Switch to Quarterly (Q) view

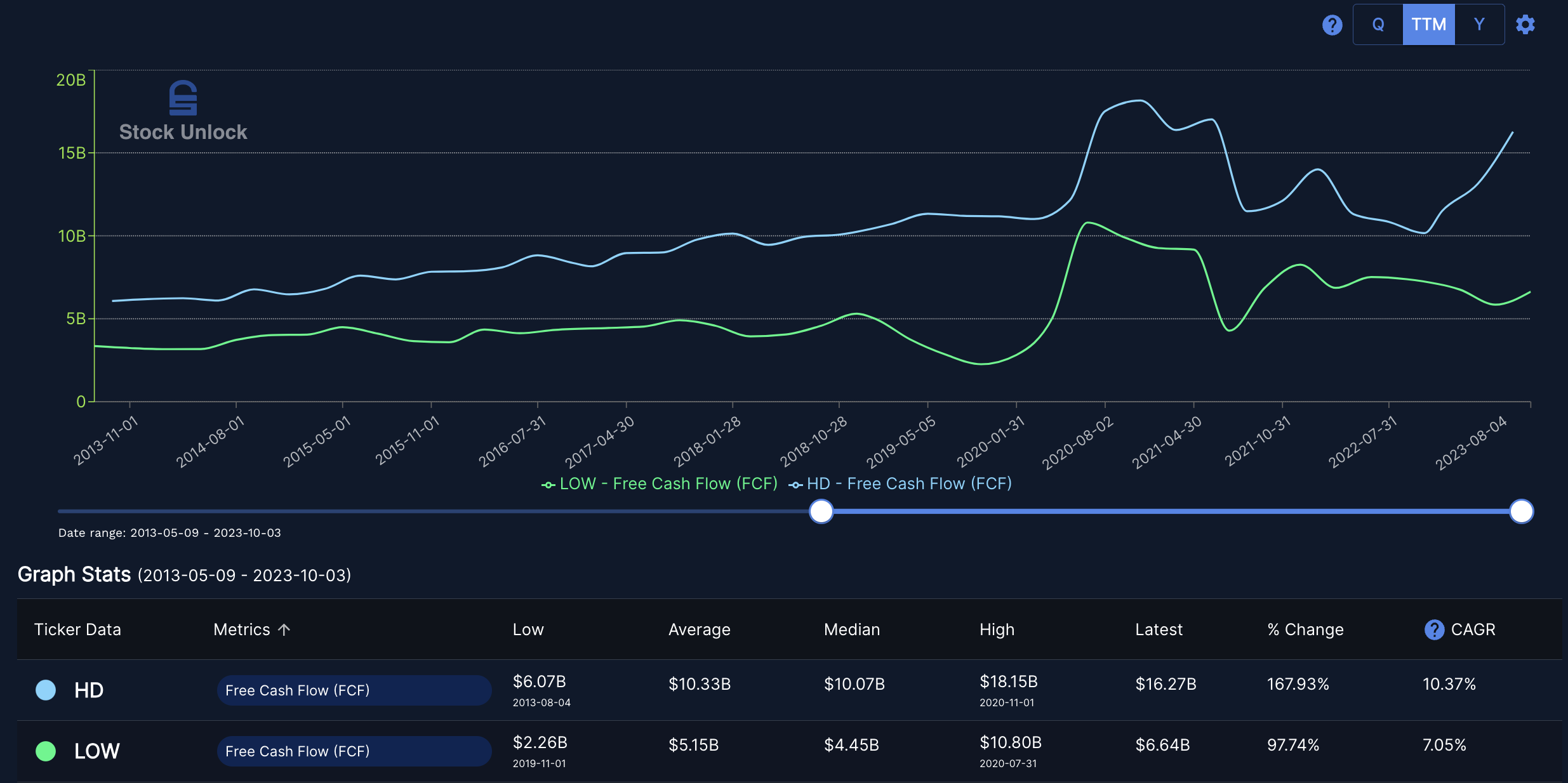(x=1378, y=25)
